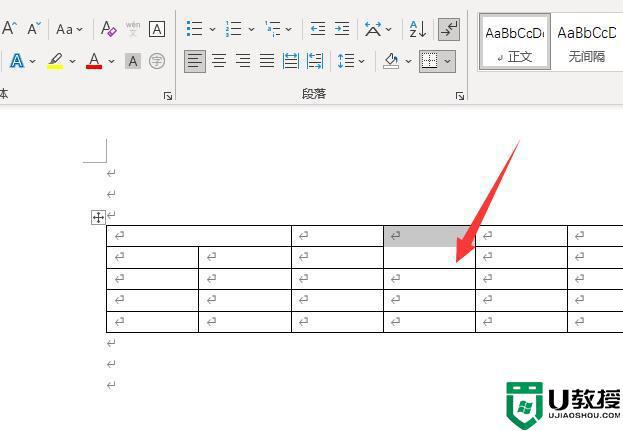
Task: Select the 正文 style in gallery
Action: pos(515,42)
